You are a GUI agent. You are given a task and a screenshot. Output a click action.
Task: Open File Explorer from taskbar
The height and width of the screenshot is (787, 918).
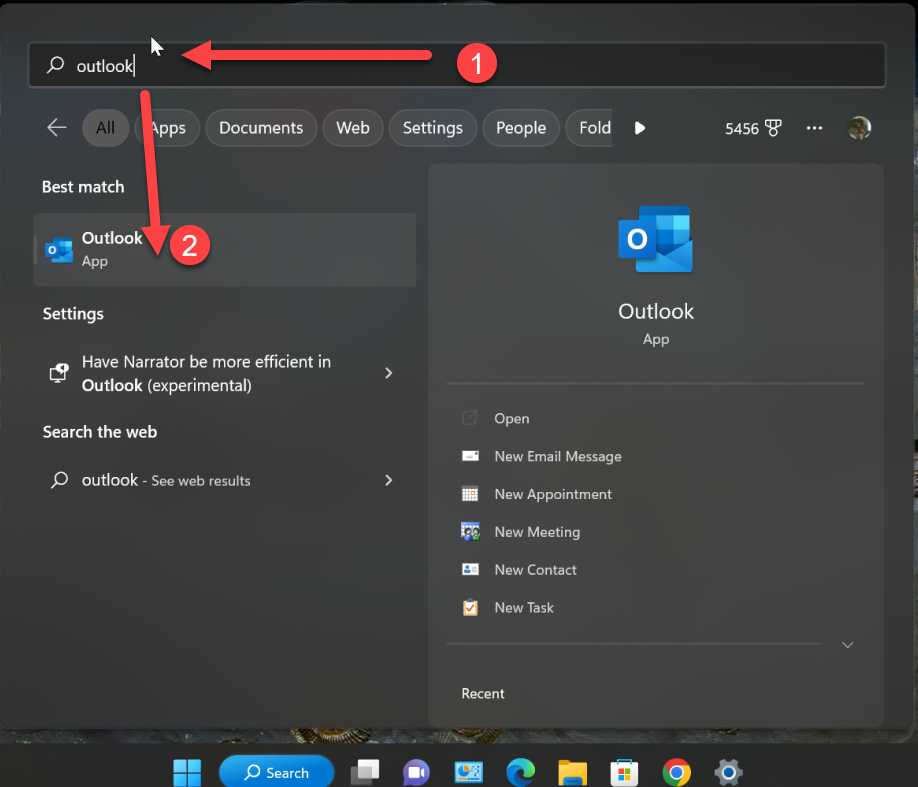573,772
